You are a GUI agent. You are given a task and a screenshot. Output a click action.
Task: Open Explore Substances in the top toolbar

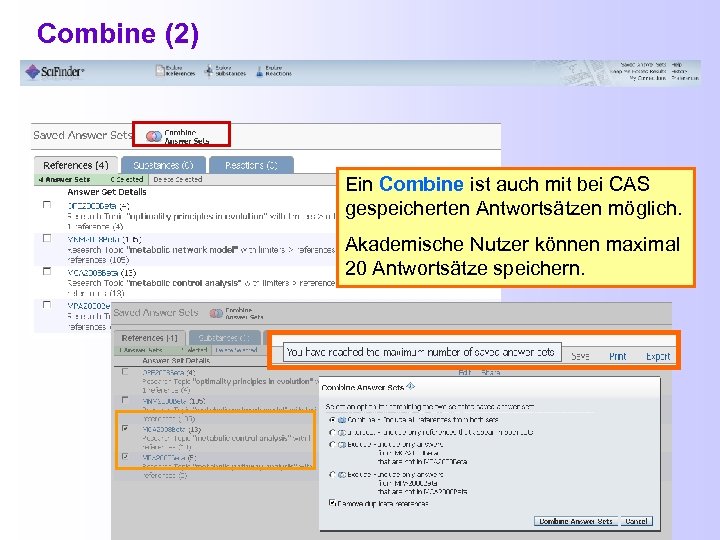(225, 71)
